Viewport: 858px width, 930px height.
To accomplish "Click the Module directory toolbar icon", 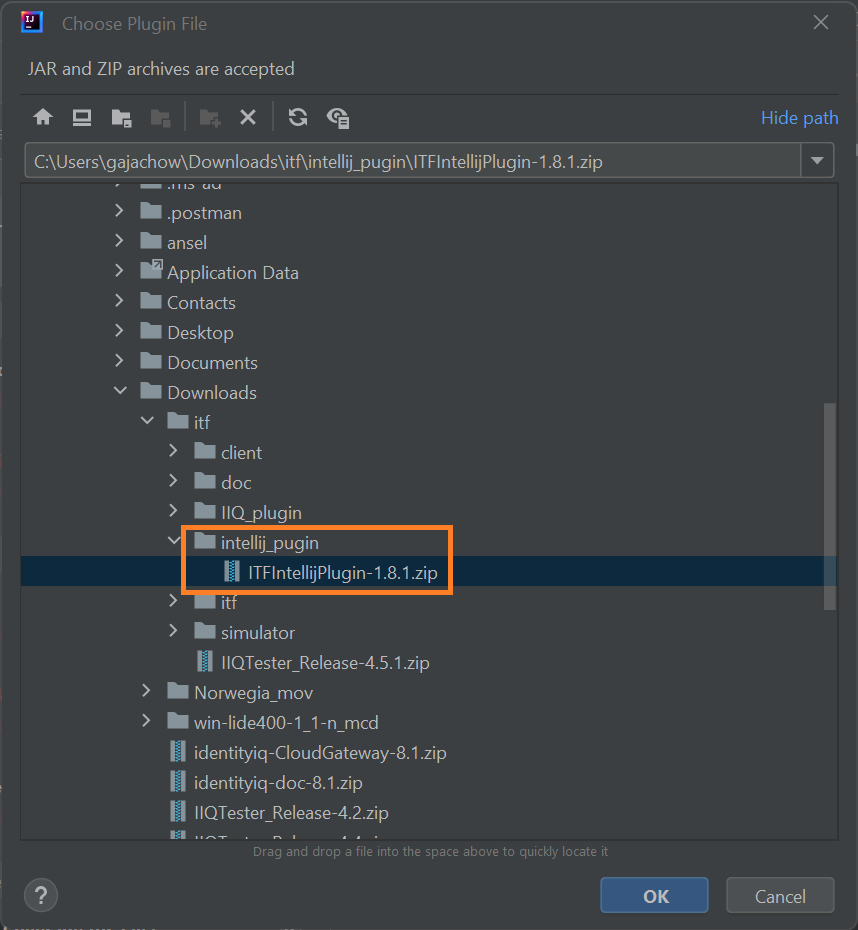I will point(161,117).
